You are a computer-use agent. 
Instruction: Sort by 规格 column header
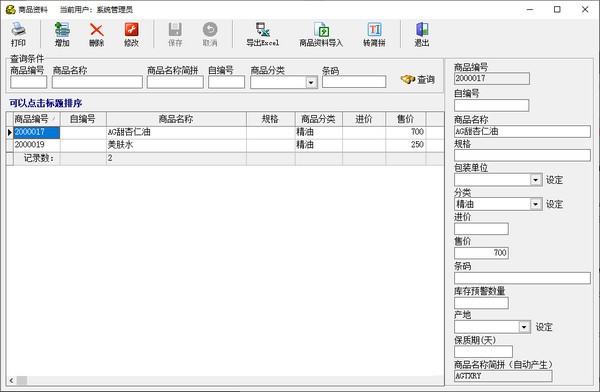[x=271, y=119]
